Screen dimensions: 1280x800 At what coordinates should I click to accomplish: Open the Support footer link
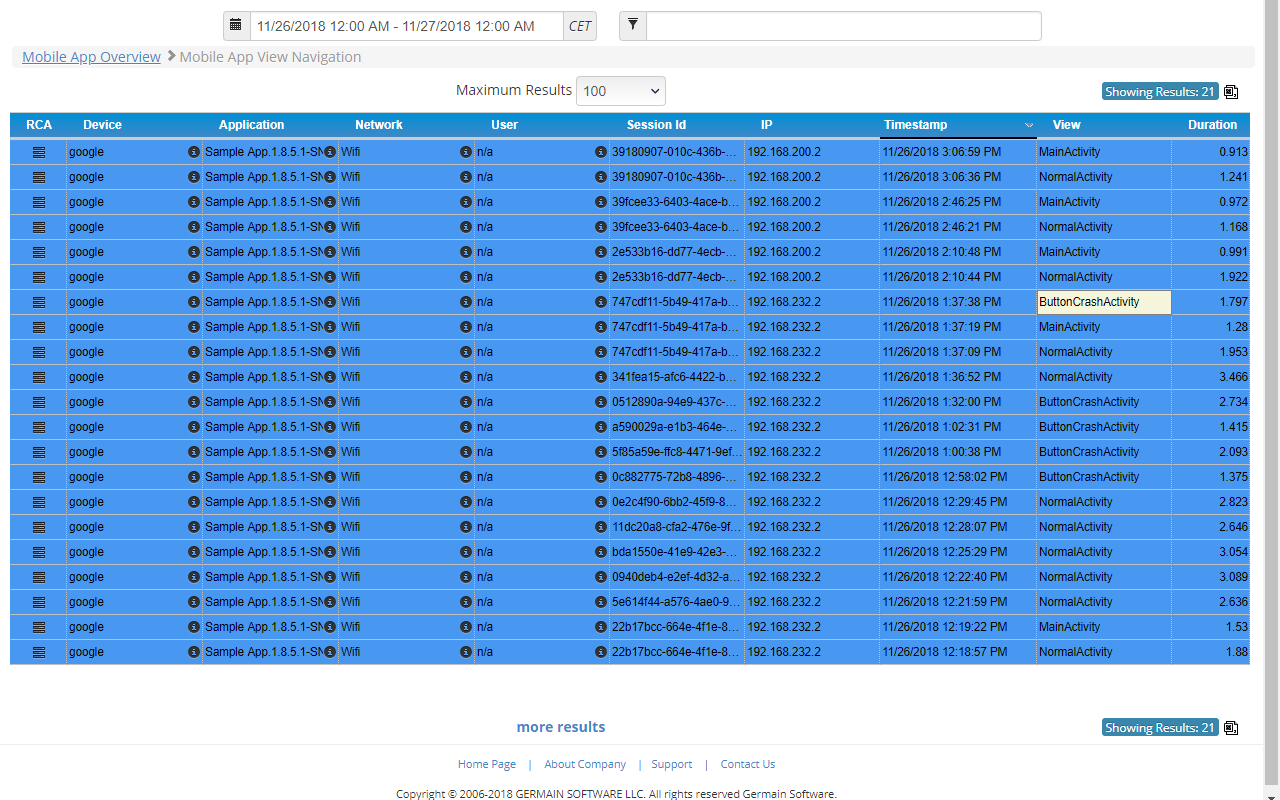(671, 764)
